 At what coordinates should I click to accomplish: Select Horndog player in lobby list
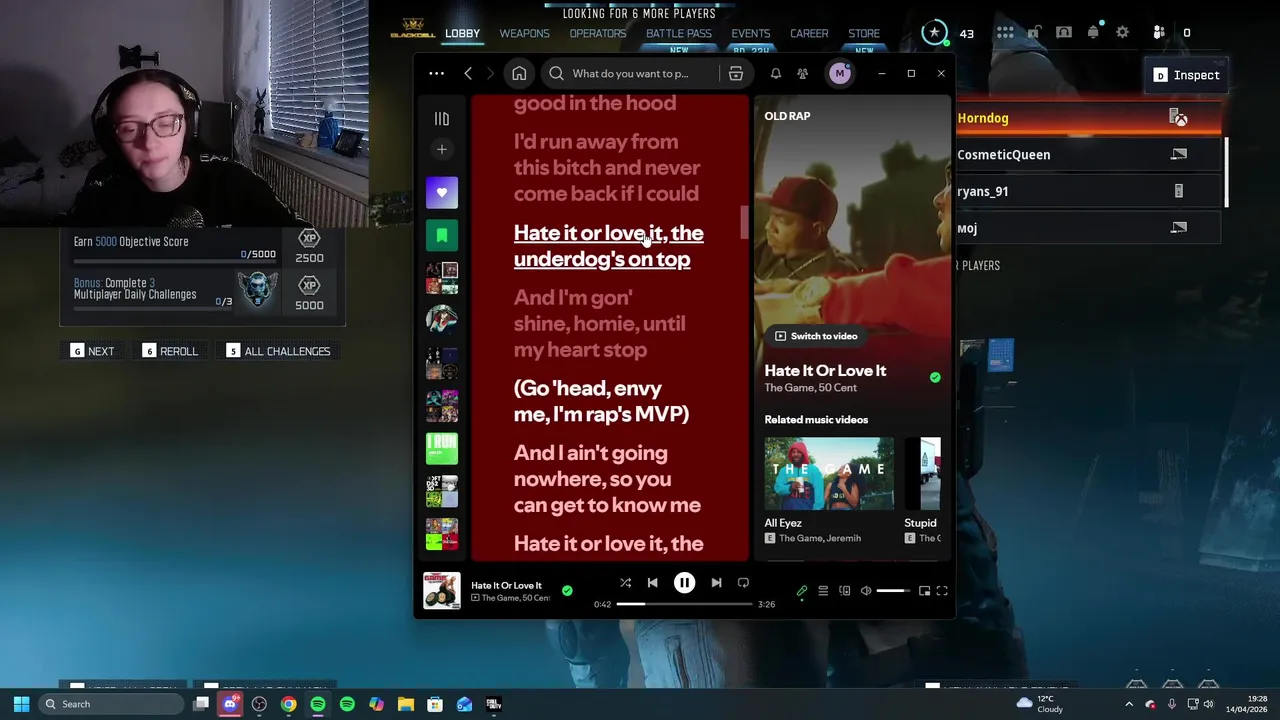(1090, 118)
